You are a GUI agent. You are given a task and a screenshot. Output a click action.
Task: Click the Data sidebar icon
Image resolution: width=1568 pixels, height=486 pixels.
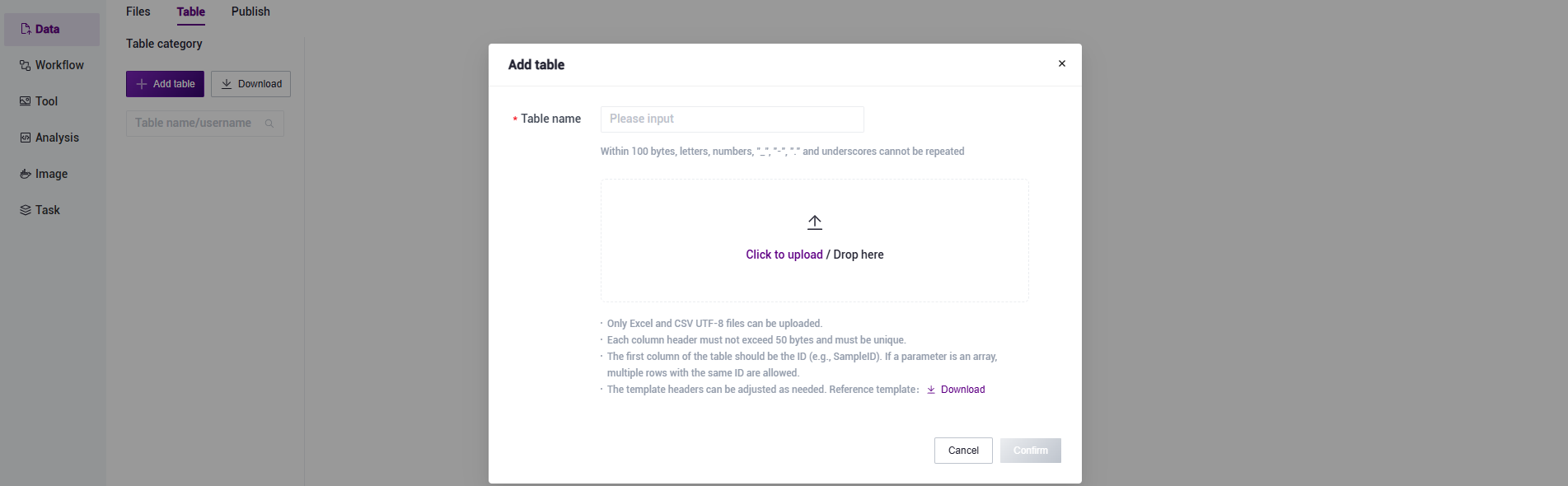[x=26, y=29]
